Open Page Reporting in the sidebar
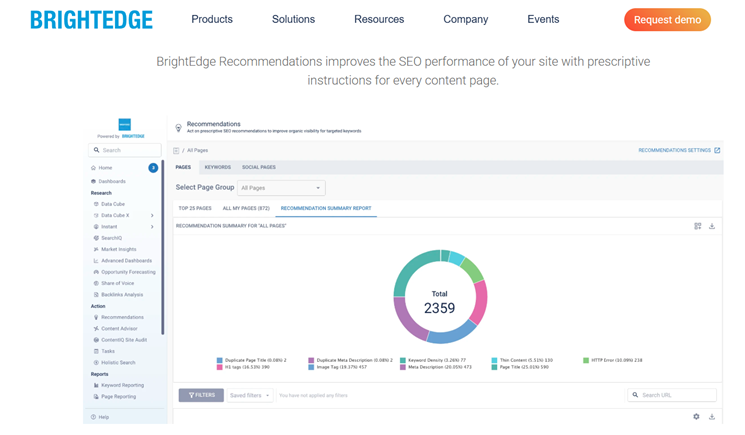745x435 pixels. pos(118,397)
